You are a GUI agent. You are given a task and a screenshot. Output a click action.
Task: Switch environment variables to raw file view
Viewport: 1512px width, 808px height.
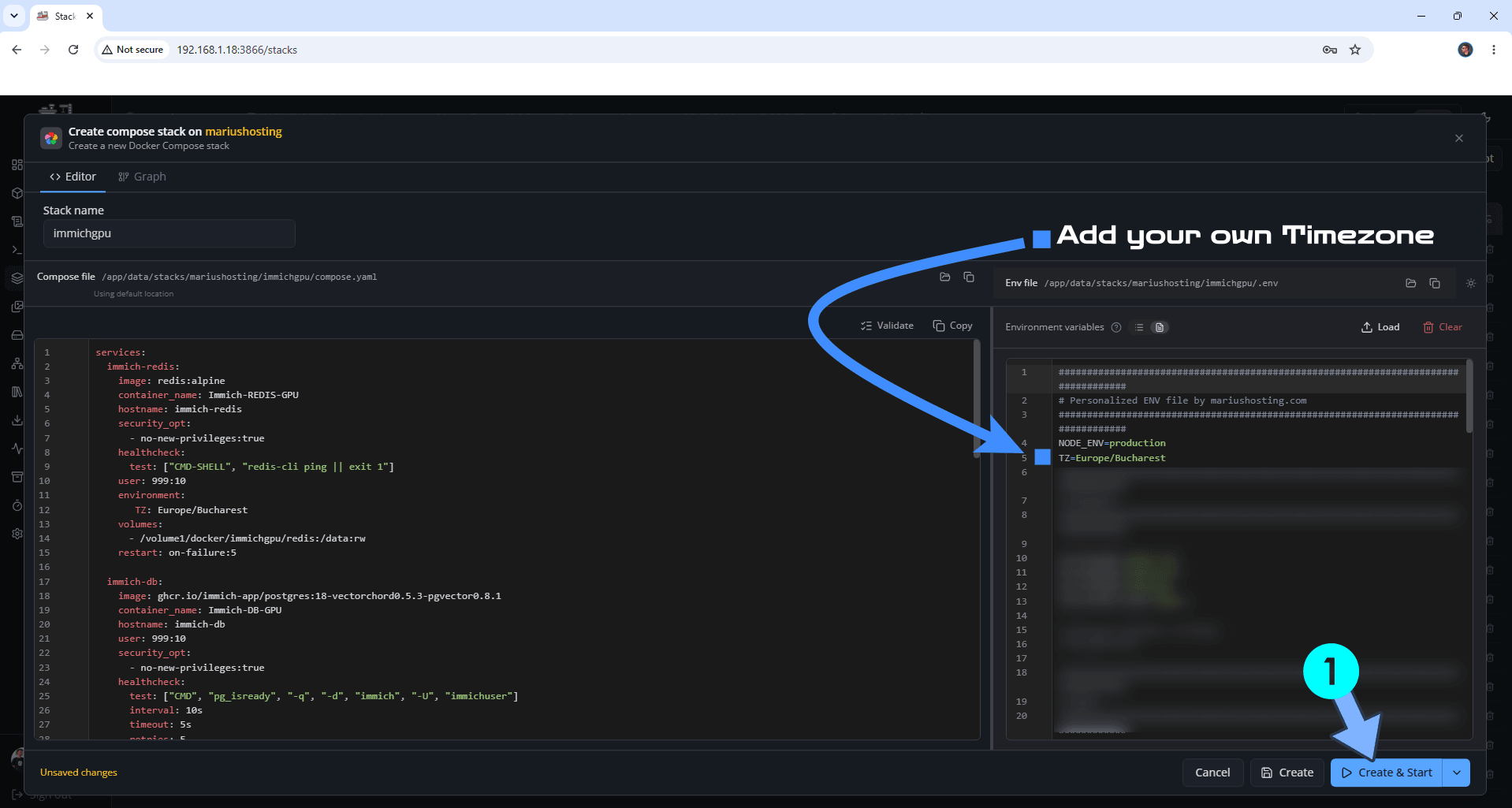1160,327
